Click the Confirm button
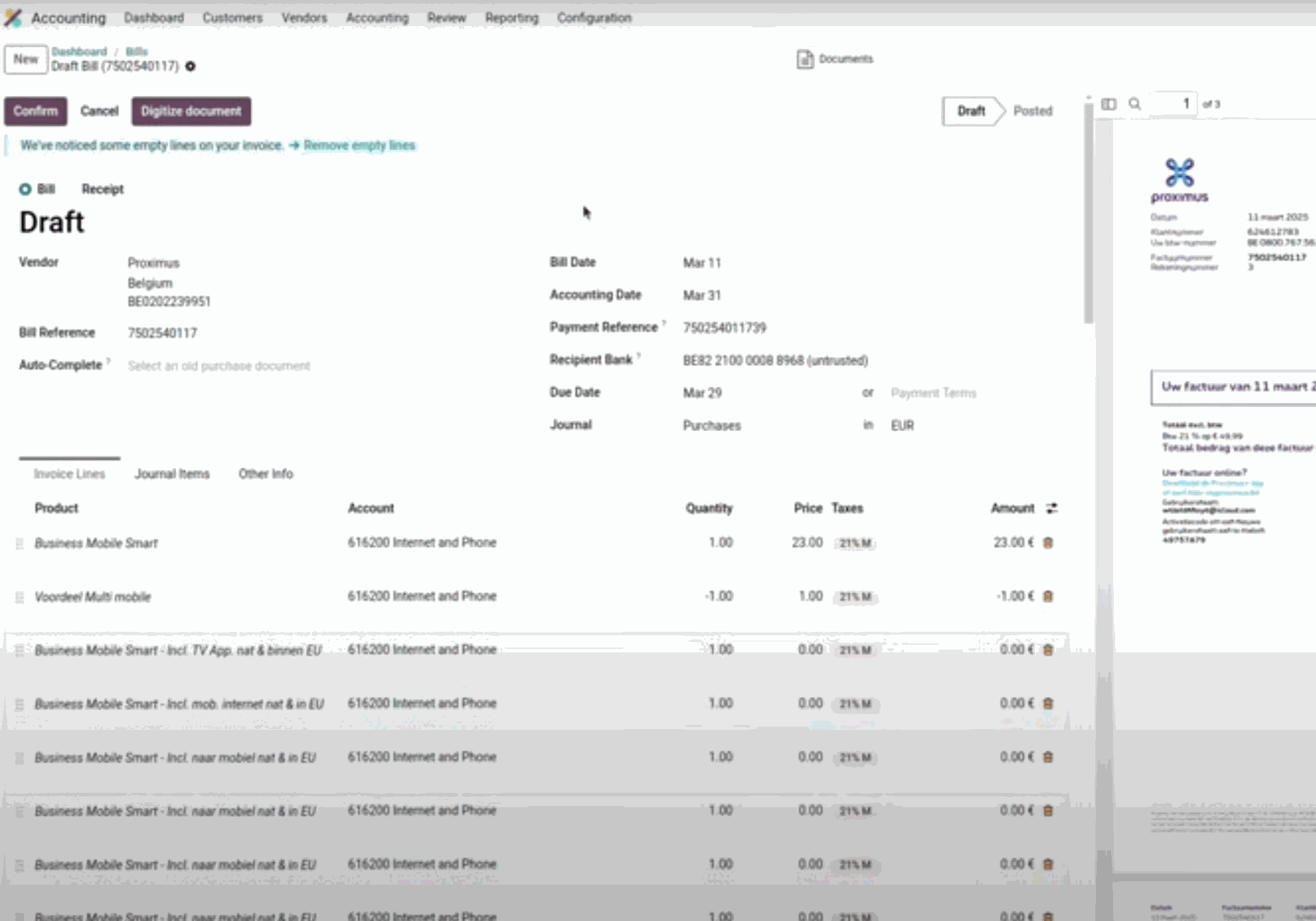Viewport: 1316px width, 921px height. 36,111
